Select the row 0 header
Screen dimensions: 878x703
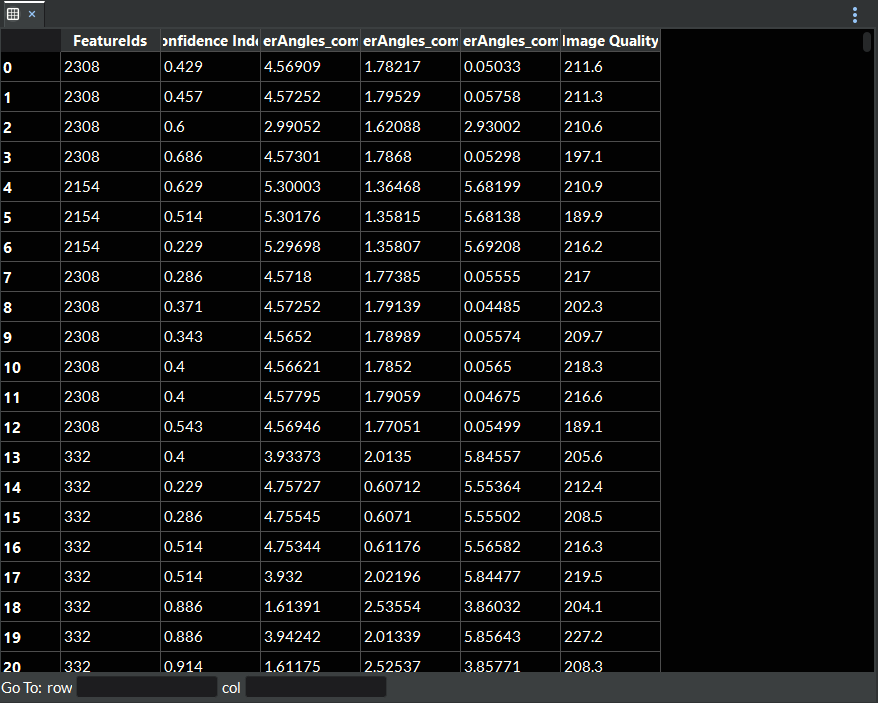pos(30,67)
